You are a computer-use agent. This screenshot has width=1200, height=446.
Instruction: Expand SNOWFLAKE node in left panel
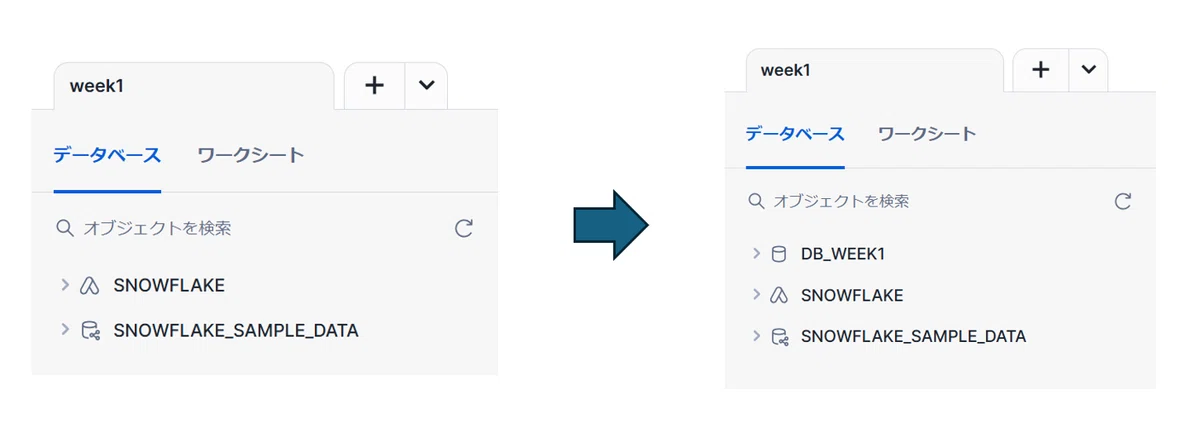pyautogui.click(x=65, y=285)
